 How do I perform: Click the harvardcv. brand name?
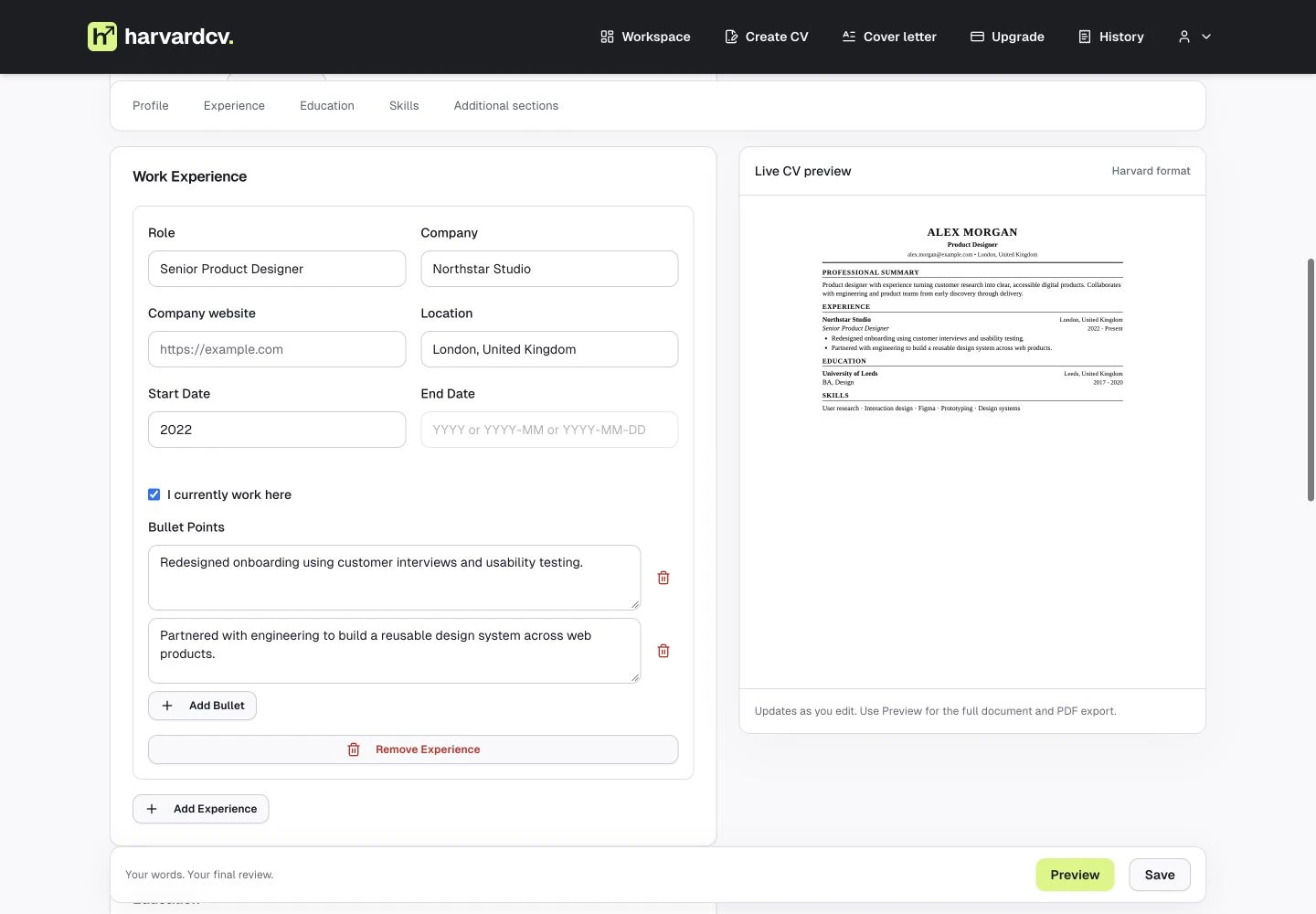coord(179,37)
